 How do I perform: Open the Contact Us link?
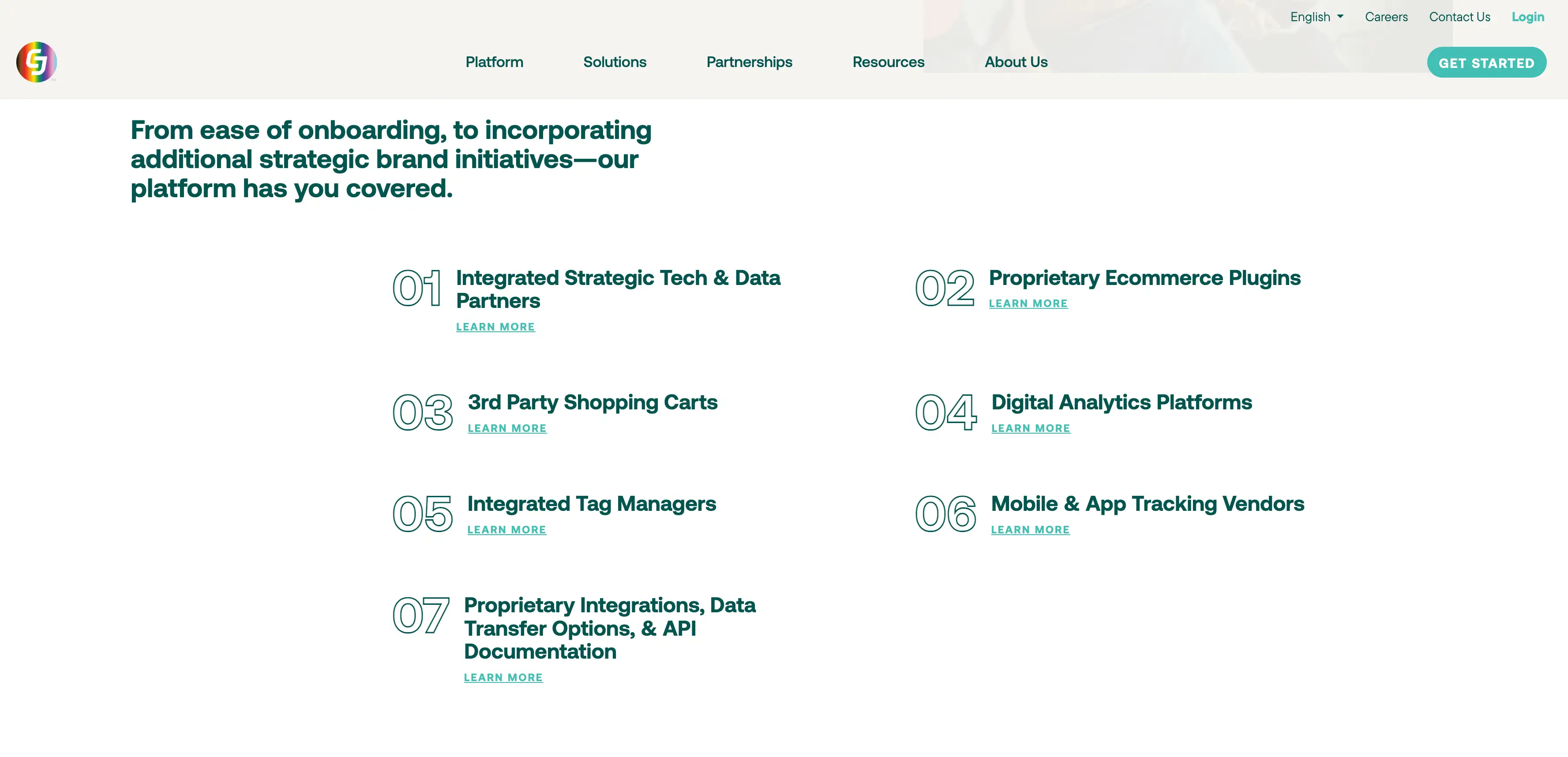pos(1459,17)
